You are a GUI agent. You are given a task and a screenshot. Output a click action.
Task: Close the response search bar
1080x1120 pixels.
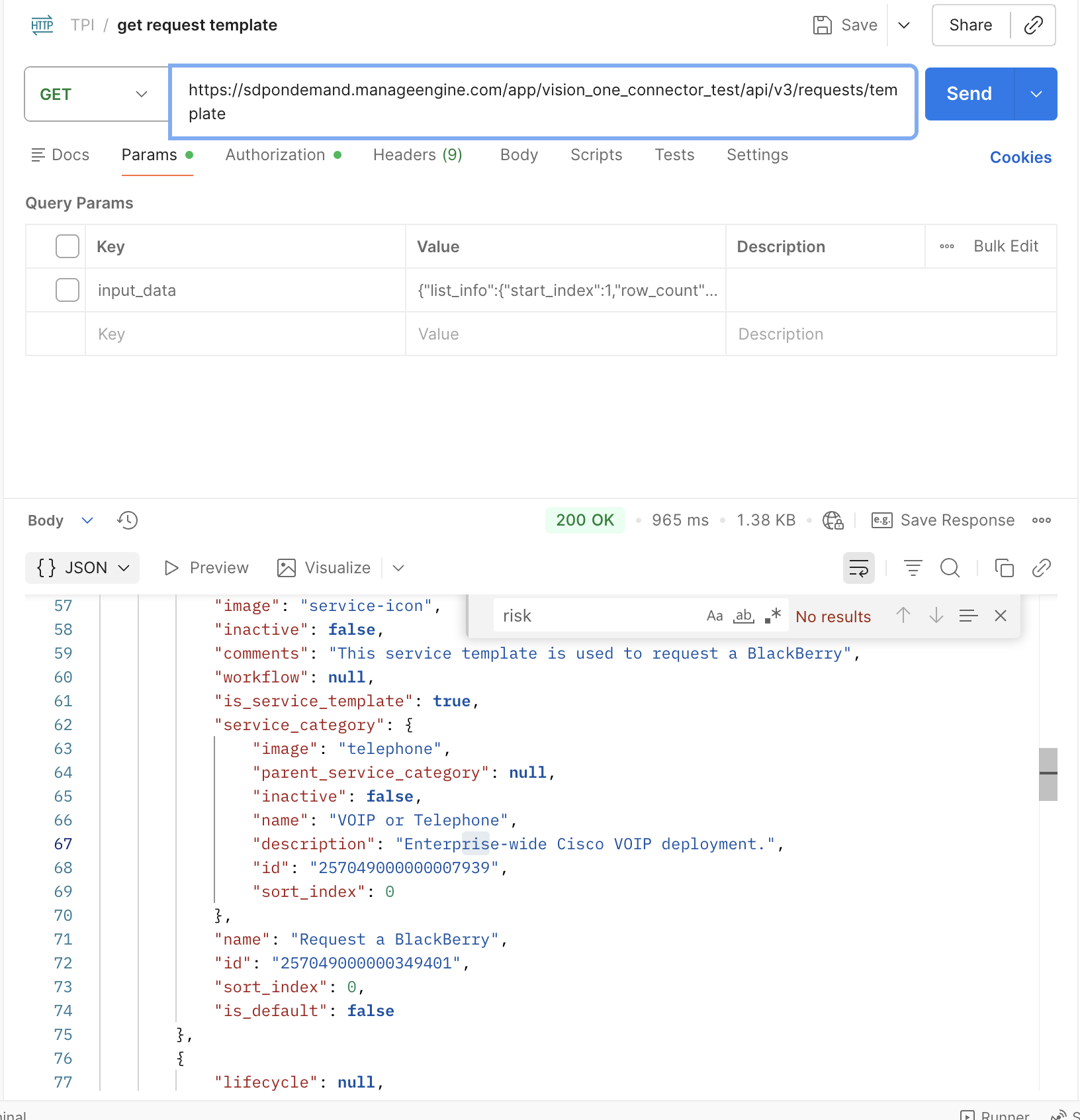click(x=1000, y=616)
